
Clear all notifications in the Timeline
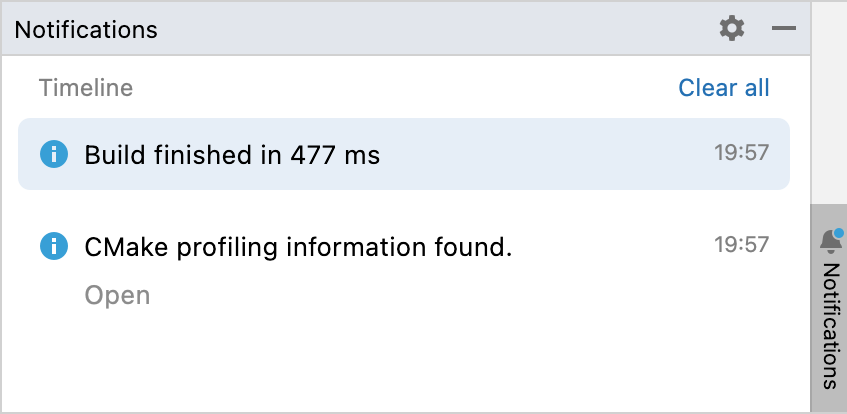click(x=724, y=88)
